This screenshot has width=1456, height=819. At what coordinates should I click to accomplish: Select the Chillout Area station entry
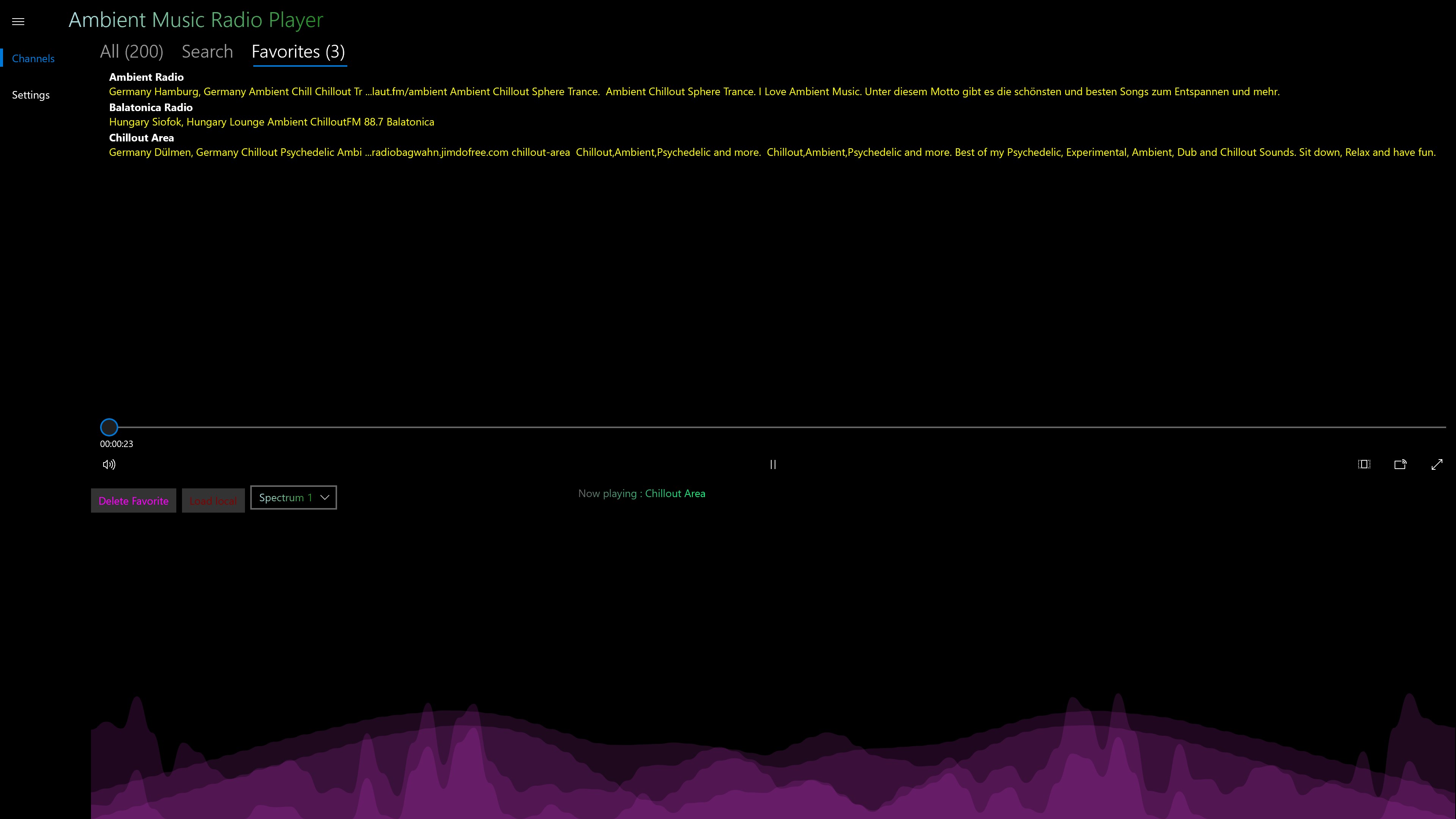click(x=141, y=138)
